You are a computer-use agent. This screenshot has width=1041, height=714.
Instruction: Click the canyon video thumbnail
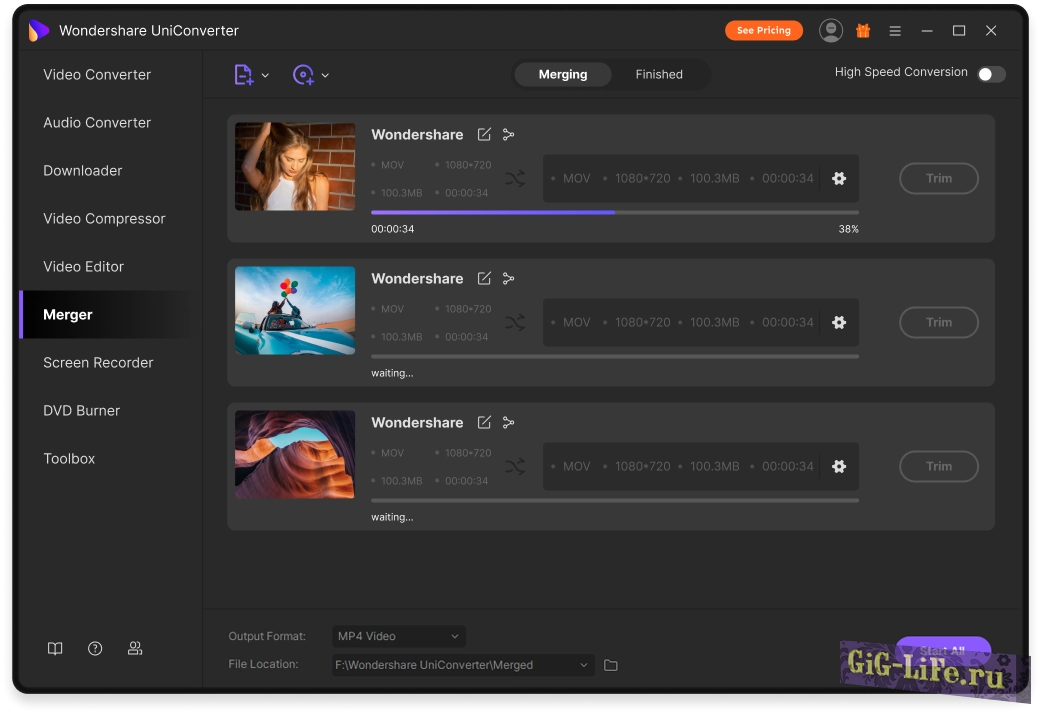pos(295,455)
